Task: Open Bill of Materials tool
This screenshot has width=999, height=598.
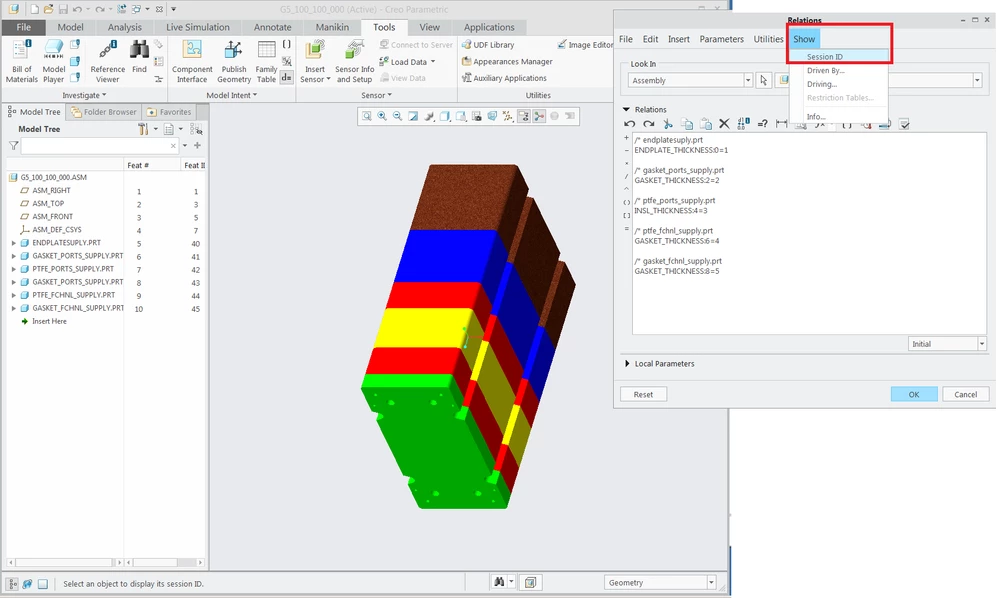Action: coord(22,62)
